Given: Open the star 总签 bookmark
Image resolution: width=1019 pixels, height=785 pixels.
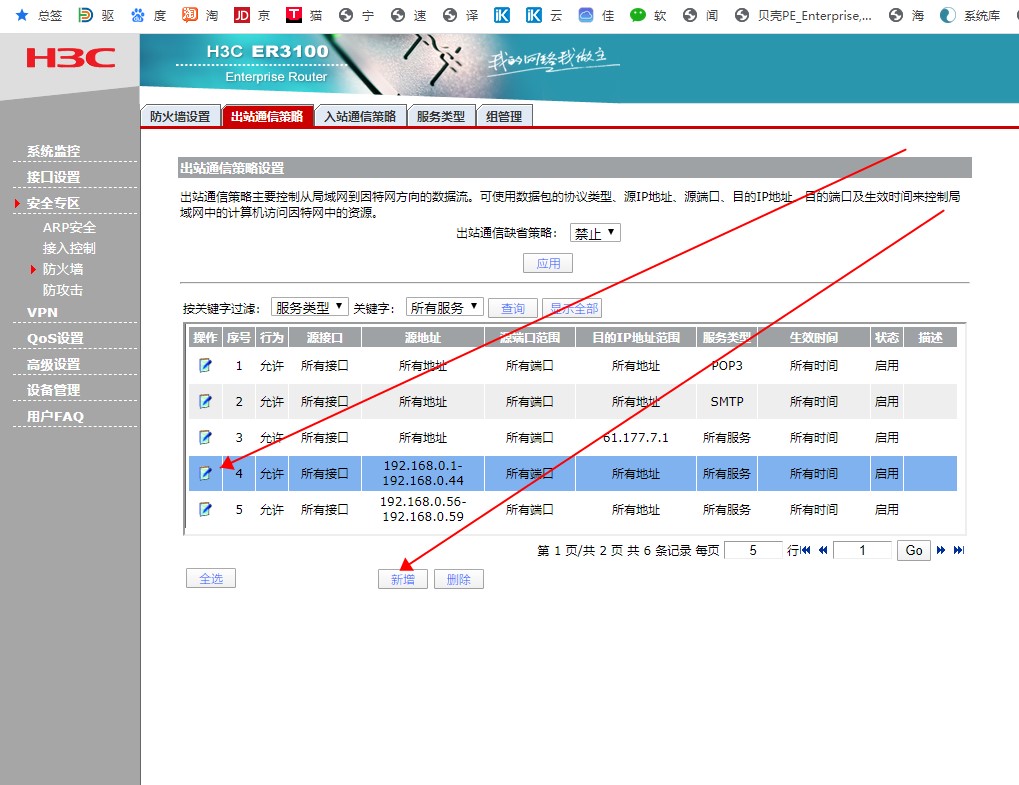Looking at the screenshot, I should 38,15.
